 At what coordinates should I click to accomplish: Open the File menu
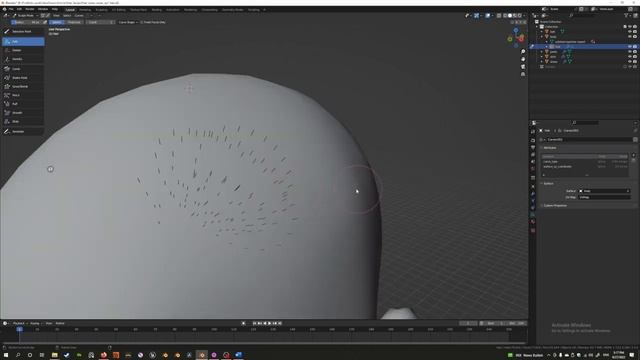(x=11, y=9)
